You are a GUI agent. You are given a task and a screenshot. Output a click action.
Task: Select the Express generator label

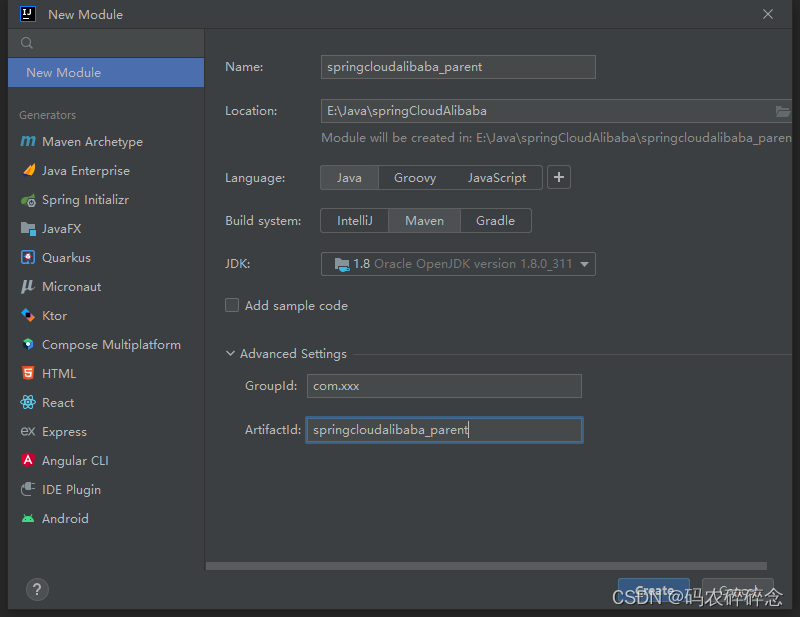(x=64, y=432)
